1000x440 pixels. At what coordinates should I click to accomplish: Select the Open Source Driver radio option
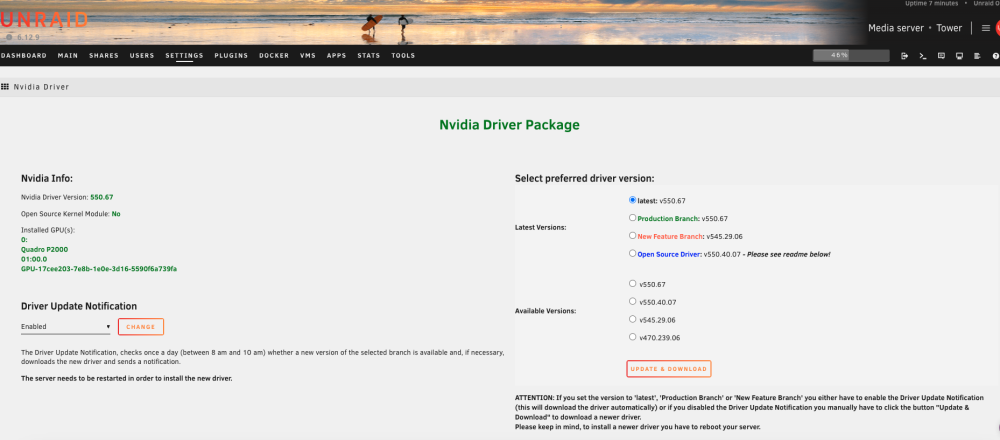point(633,253)
